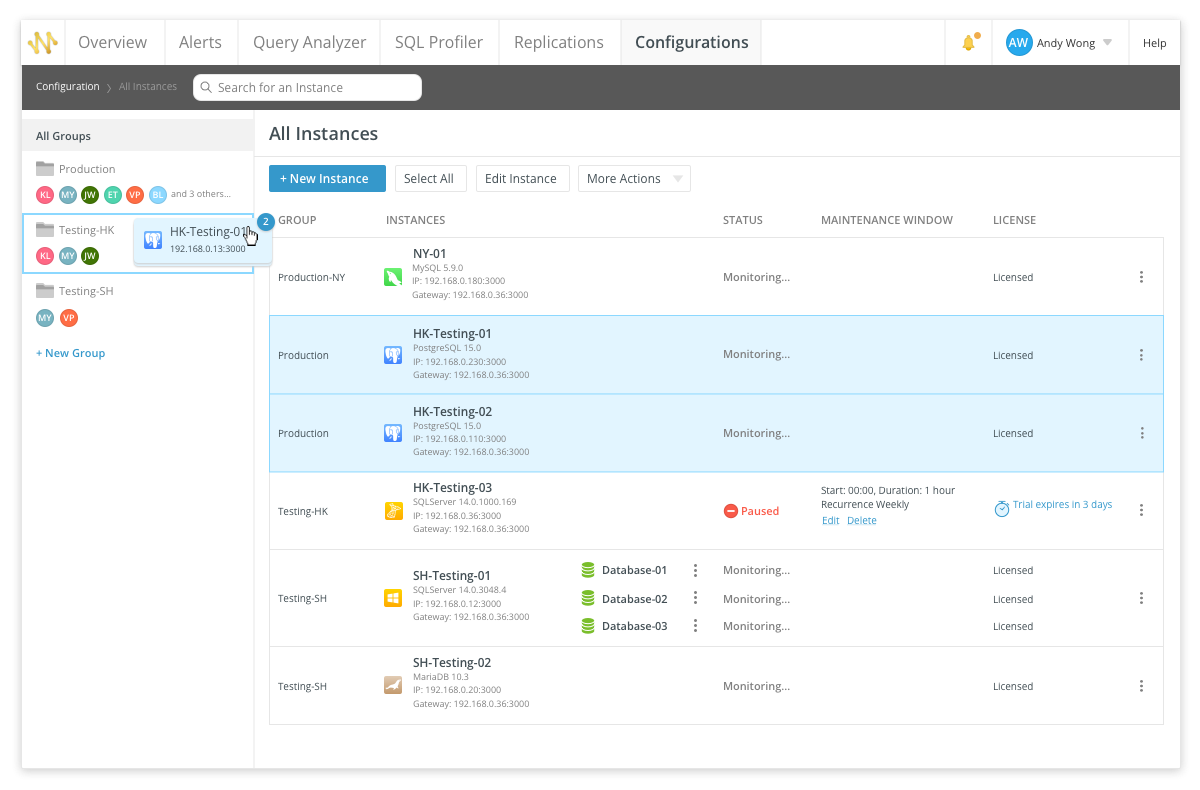Open kebab menu for HK-Testing-03 row
This screenshot has width=1200, height=790.
(x=1141, y=510)
